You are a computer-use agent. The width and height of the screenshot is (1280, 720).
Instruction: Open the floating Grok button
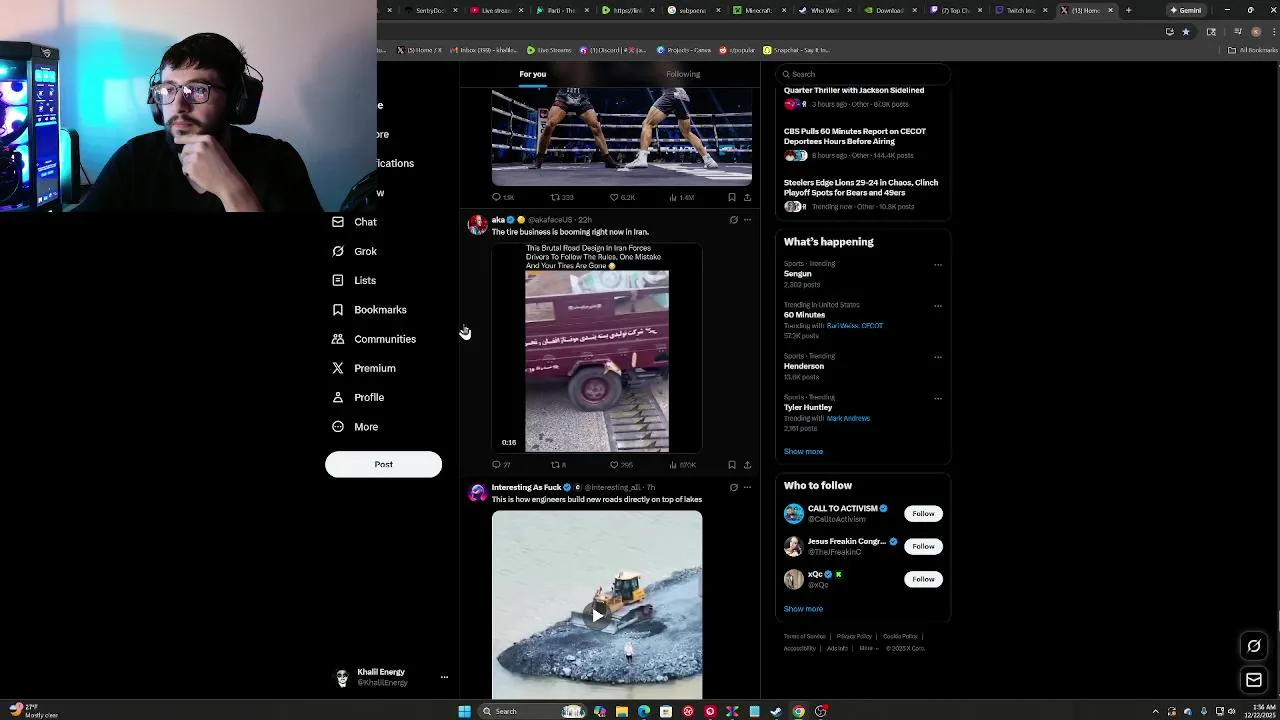coord(1254,647)
